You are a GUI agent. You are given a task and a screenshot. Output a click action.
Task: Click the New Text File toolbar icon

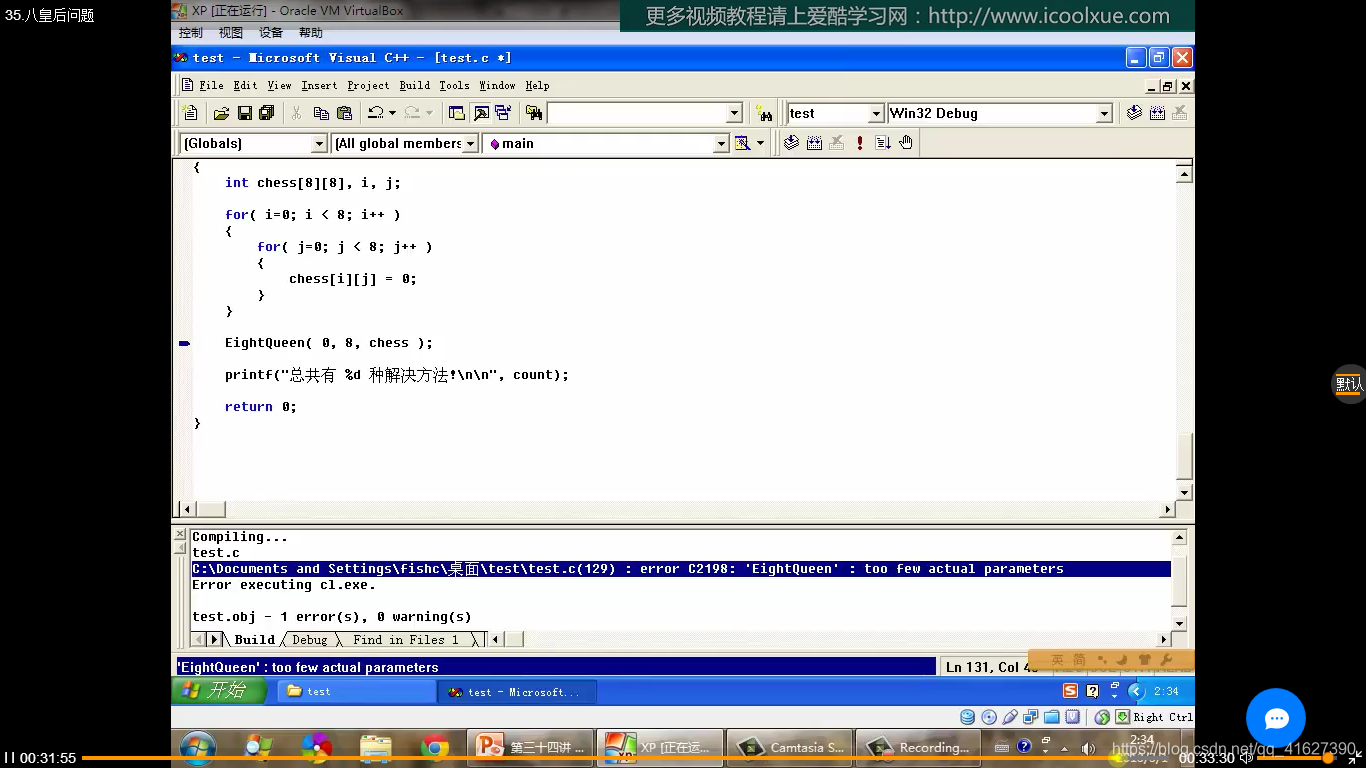(190, 113)
